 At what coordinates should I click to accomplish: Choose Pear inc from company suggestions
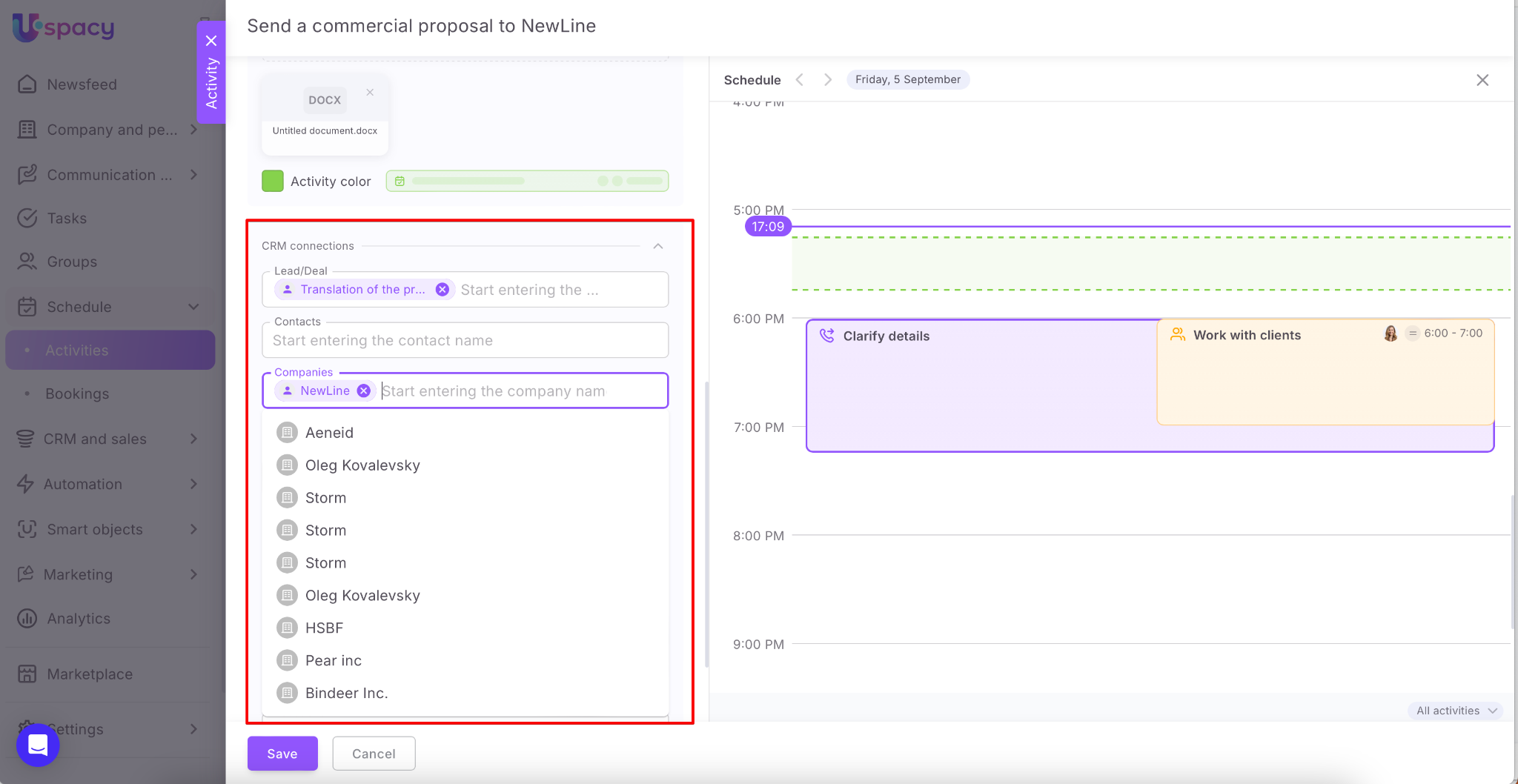333,661
